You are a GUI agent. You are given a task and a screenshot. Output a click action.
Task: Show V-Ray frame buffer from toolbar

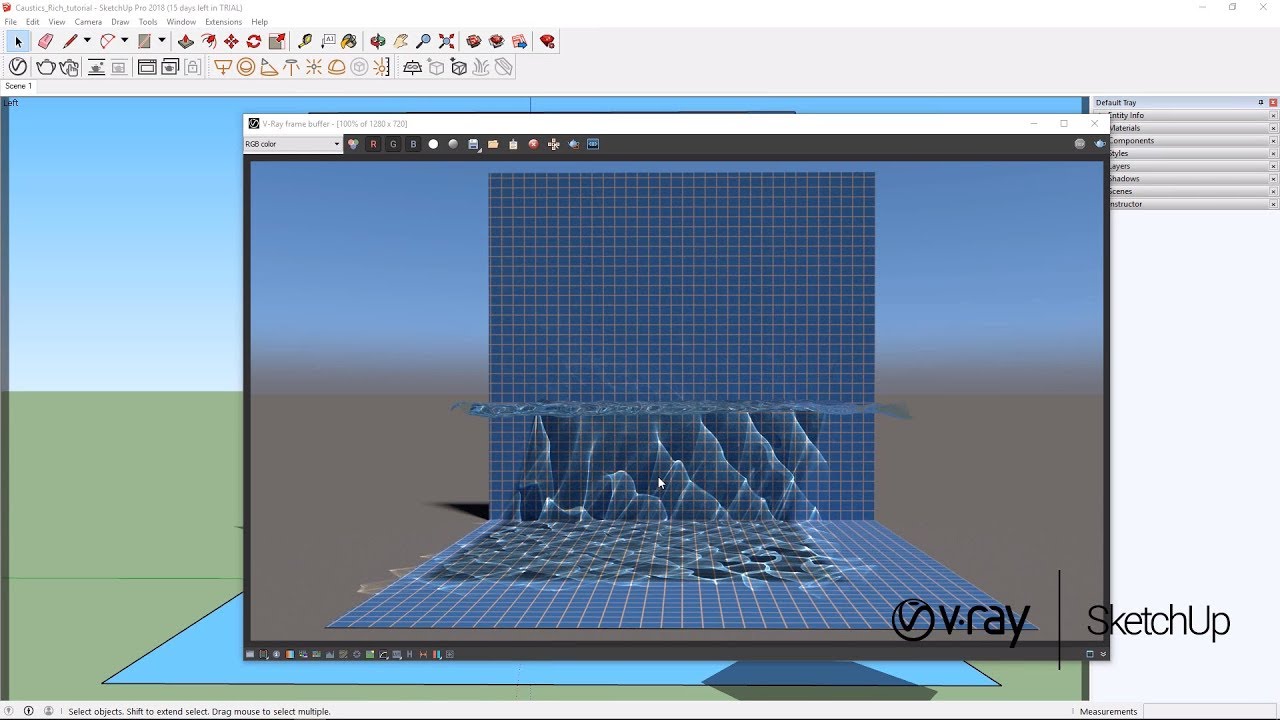pos(147,67)
